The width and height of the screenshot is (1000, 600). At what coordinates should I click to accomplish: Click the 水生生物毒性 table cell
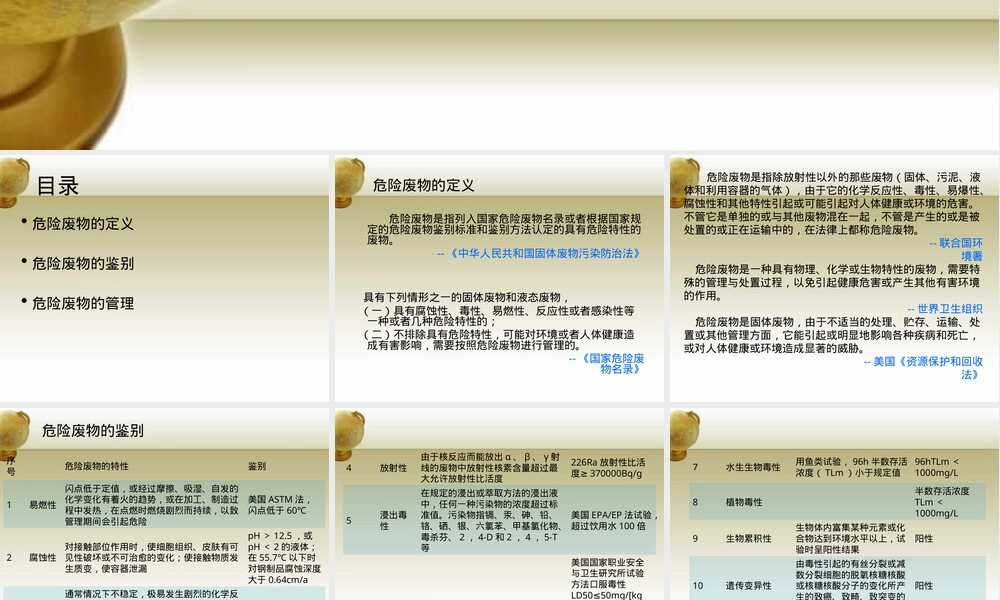click(x=753, y=467)
